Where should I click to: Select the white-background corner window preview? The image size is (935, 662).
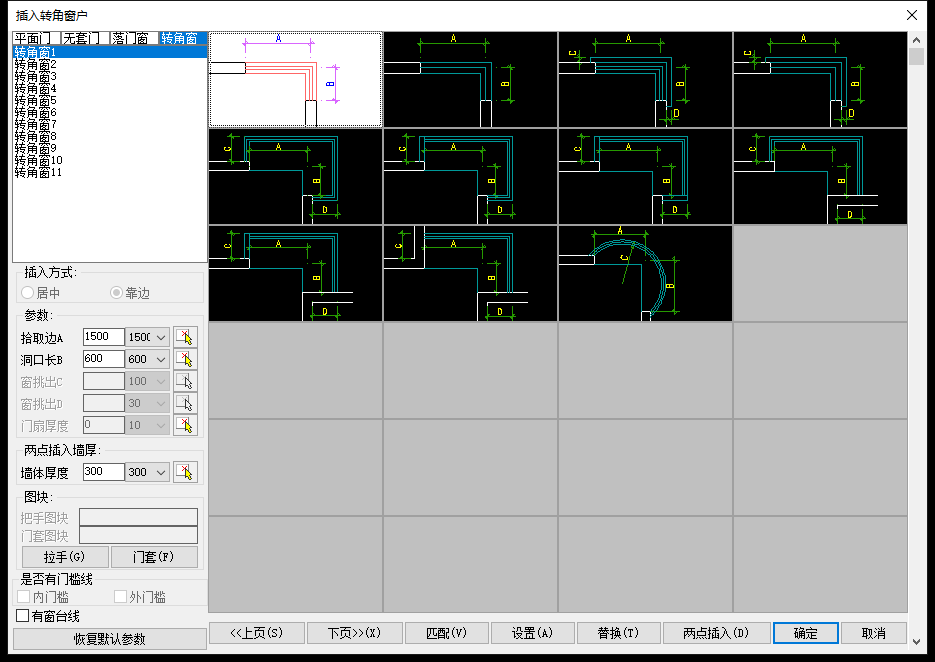[295, 79]
